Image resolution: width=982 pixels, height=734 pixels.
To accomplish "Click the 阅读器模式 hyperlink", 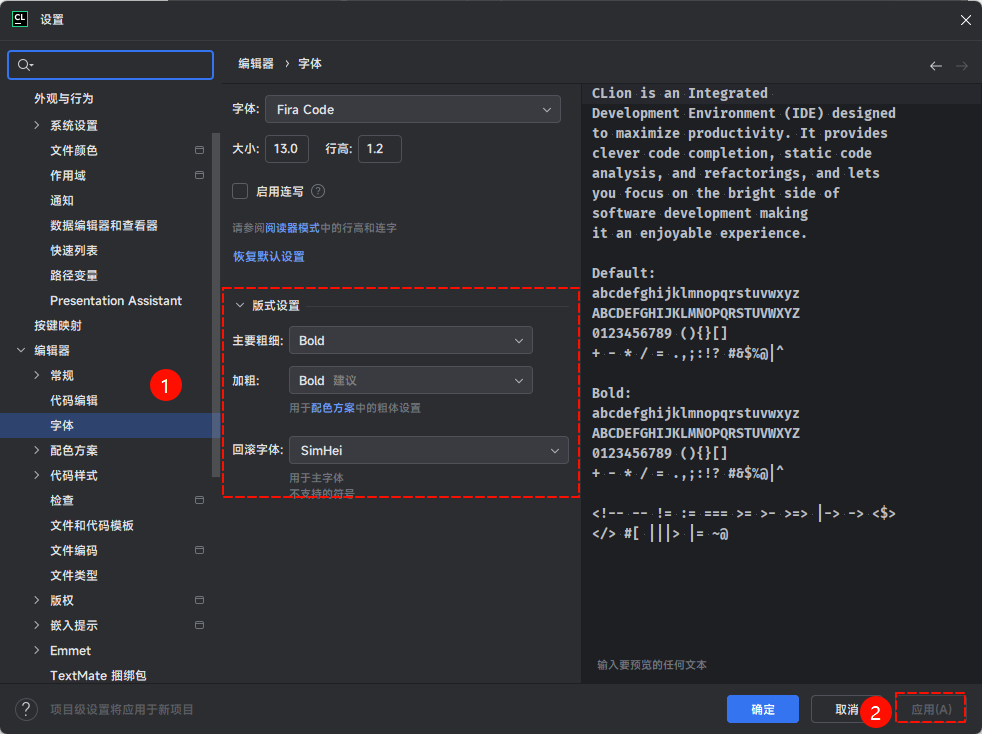I will tap(292, 229).
